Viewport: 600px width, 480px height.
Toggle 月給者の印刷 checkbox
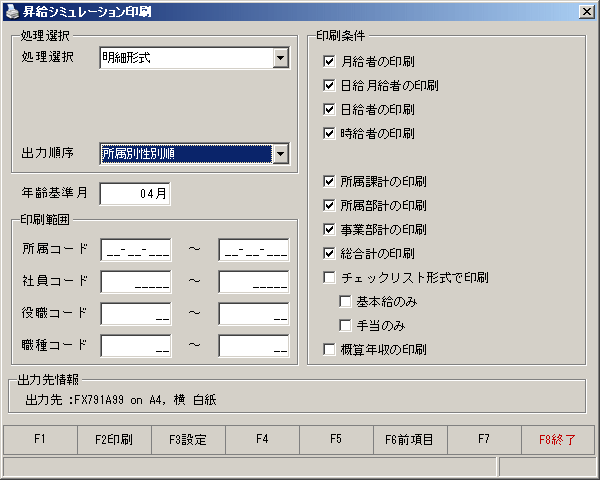tap(329, 61)
